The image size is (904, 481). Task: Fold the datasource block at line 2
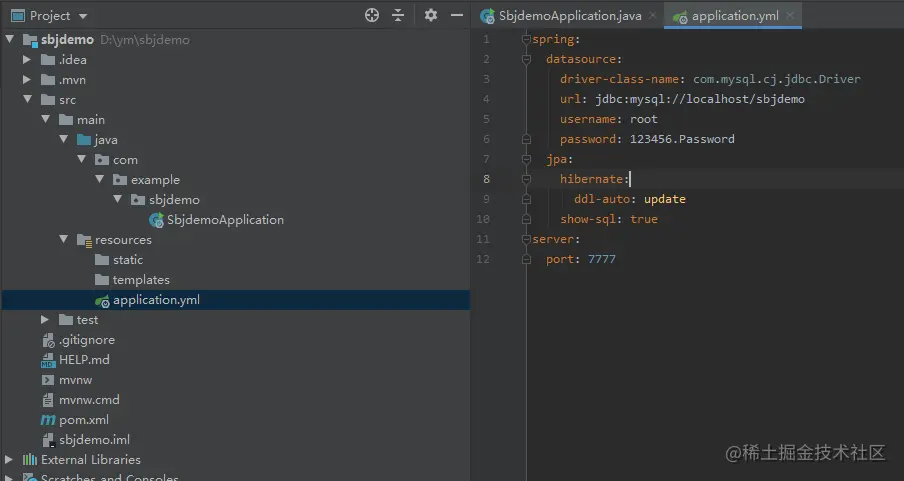[x=526, y=59]
